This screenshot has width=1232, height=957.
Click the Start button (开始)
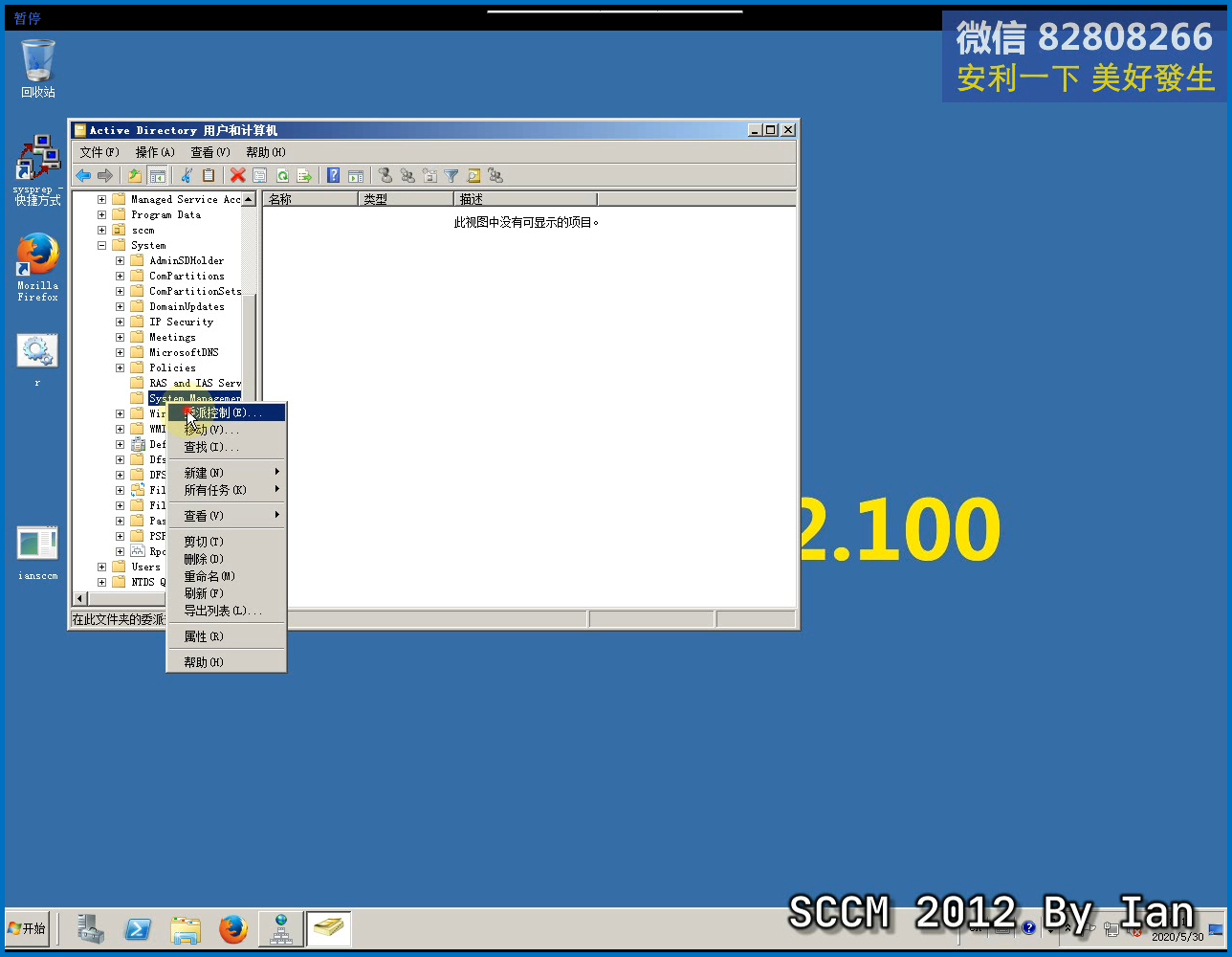tap(27, 928)
